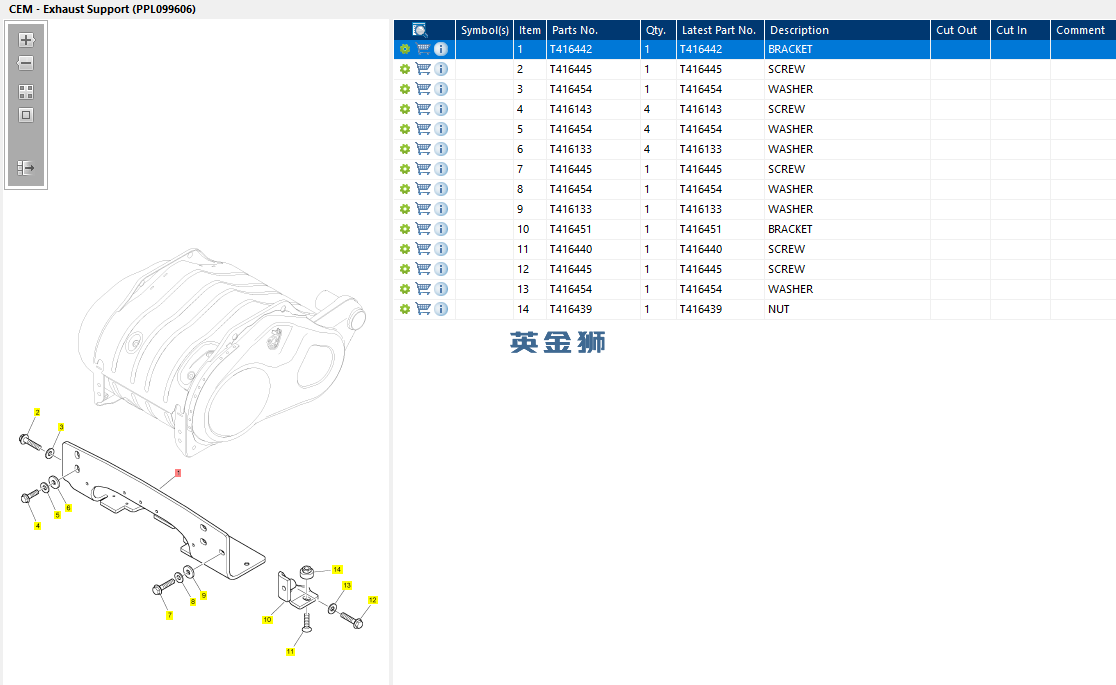The height and width of the screenshot is (685, 1116).
Task: Zoom out of the parts diagram
Action: (26, 63)
